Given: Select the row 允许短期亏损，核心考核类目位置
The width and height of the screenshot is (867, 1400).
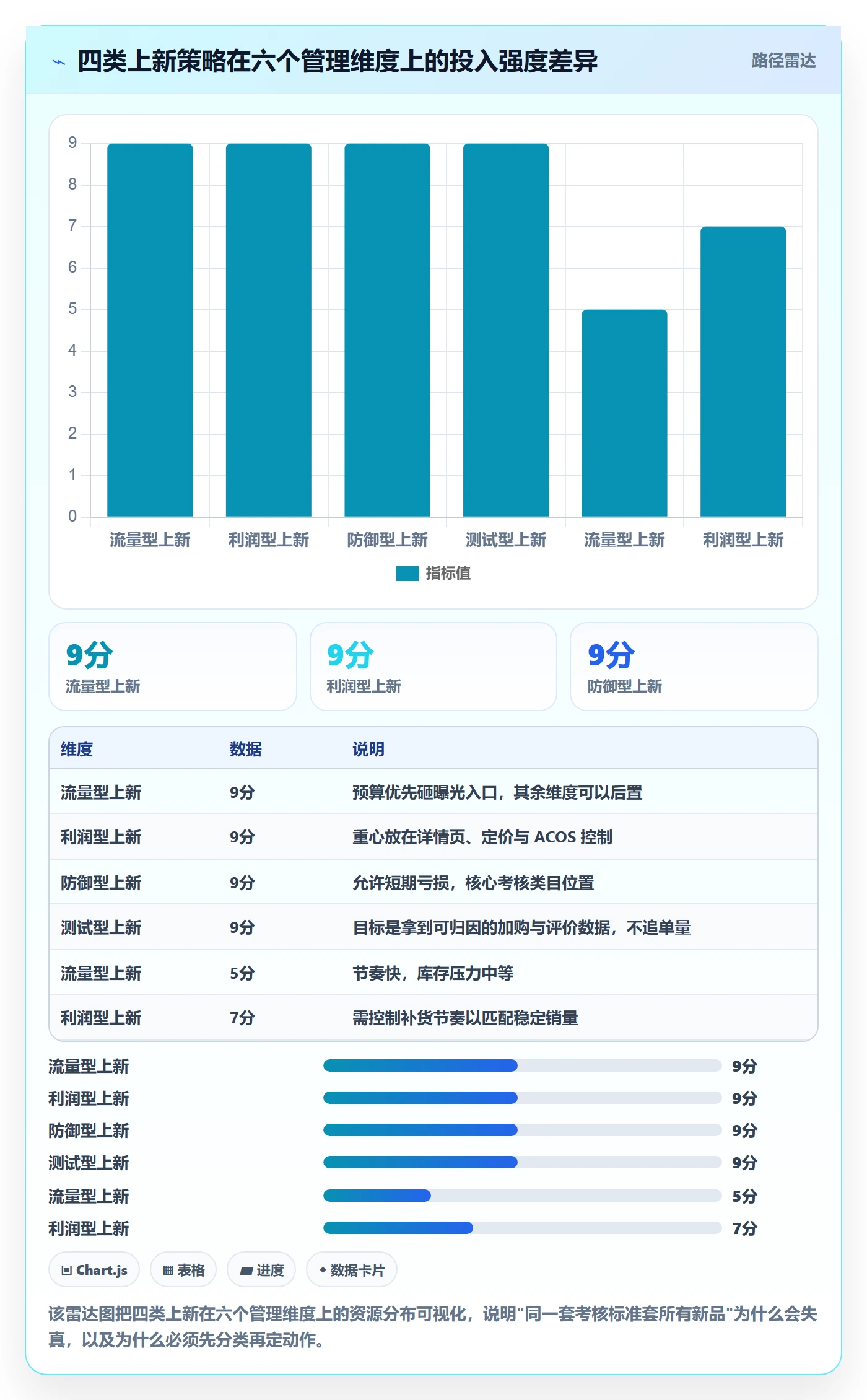Looking at the screenshot, I should click(x=434, y=882).
